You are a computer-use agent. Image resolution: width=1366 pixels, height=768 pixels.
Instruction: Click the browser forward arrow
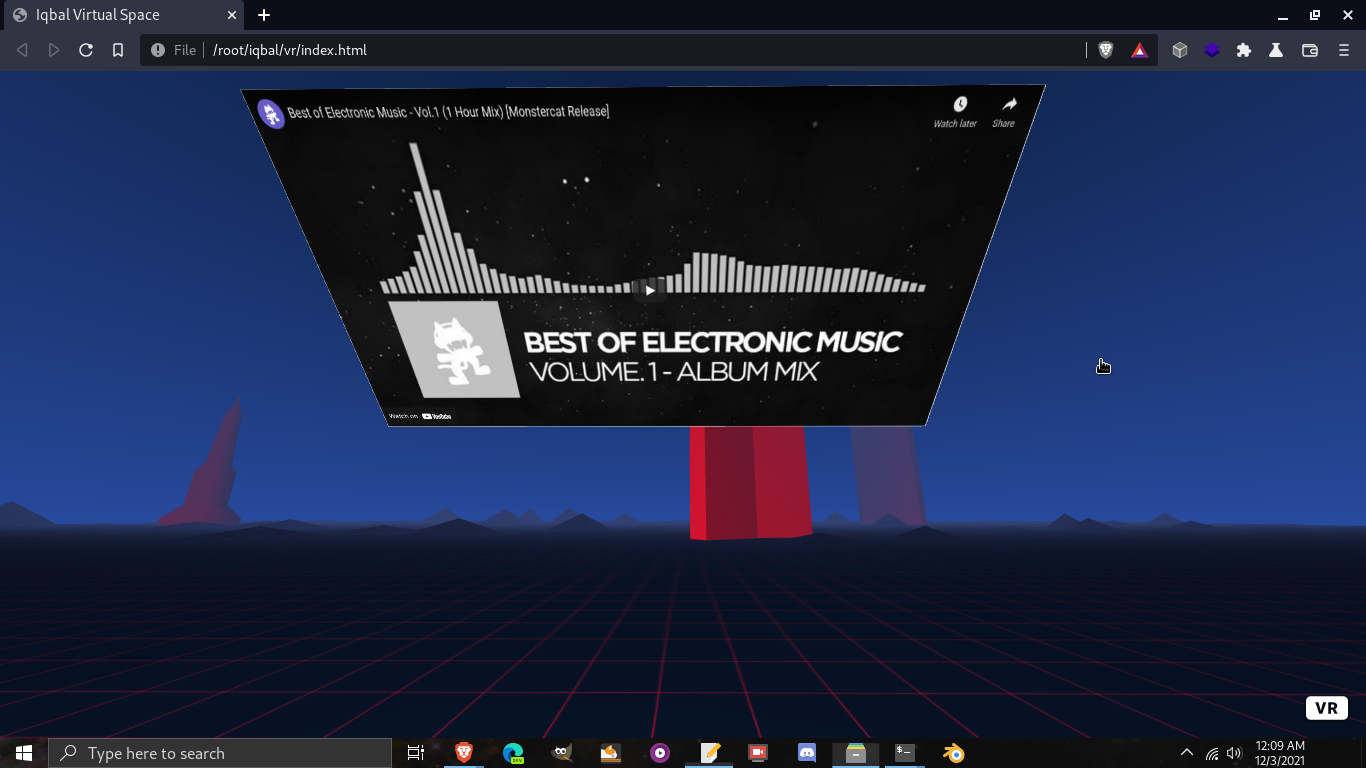point(54,50)
